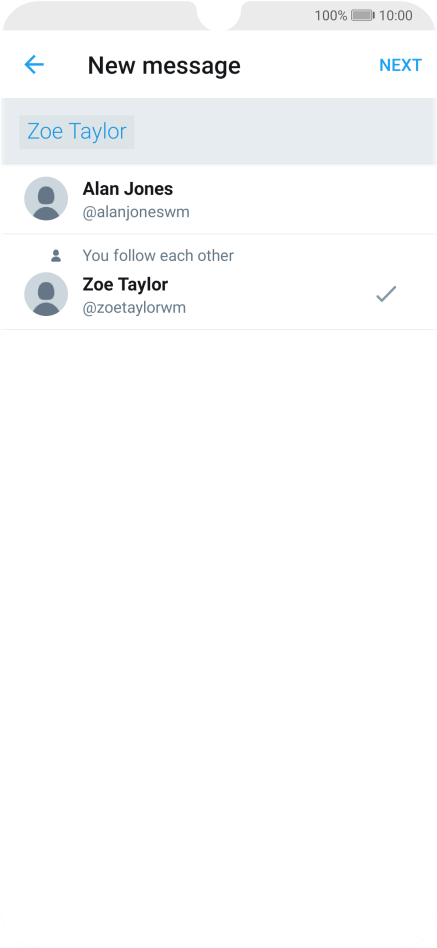Tap the 100% battery percentage
The height and width of the screenshot is (948, 437).
point(331,15)
